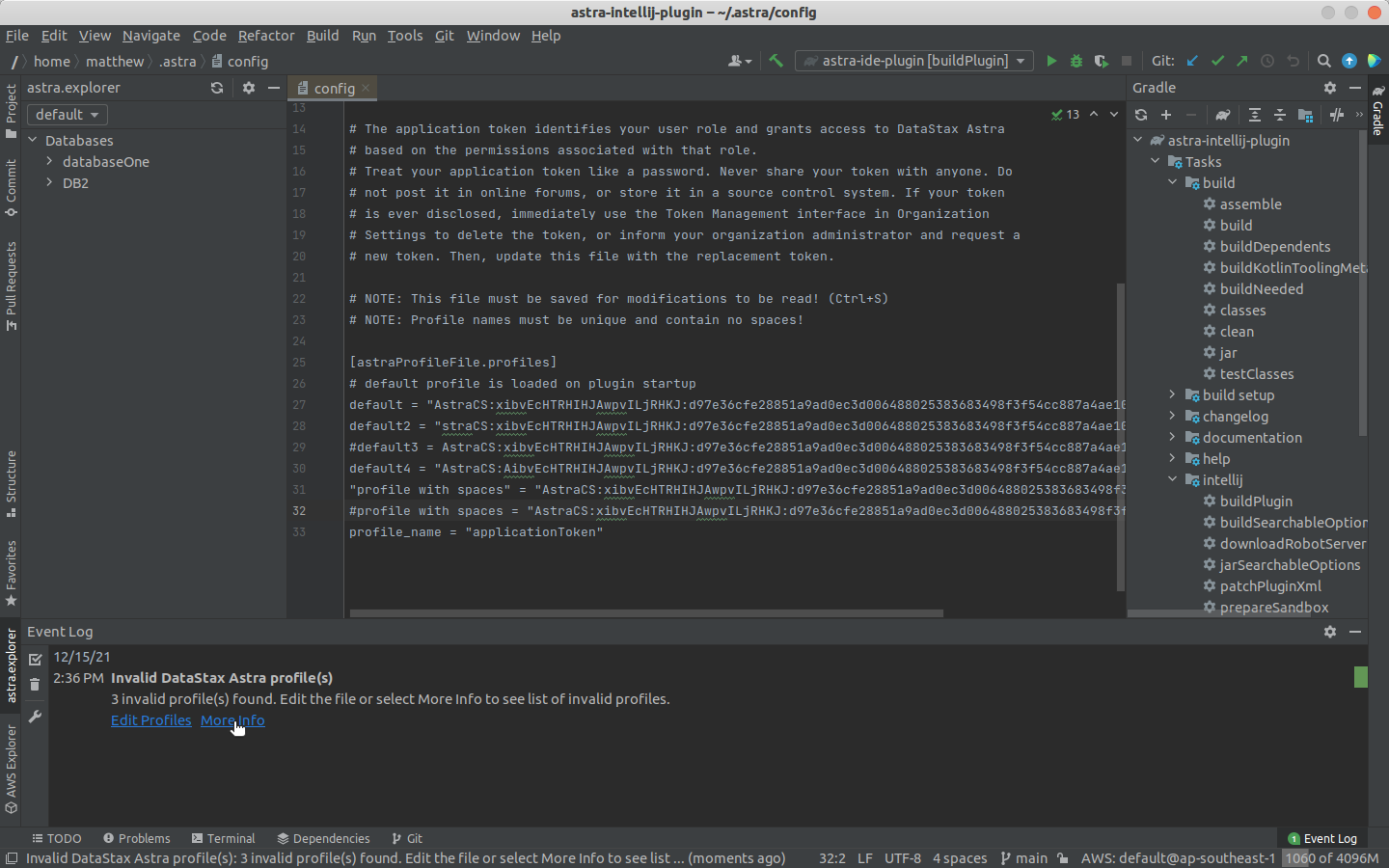Open astra.explorer panel gear options
Screen dimensions: 1389x868
point(249,88)
